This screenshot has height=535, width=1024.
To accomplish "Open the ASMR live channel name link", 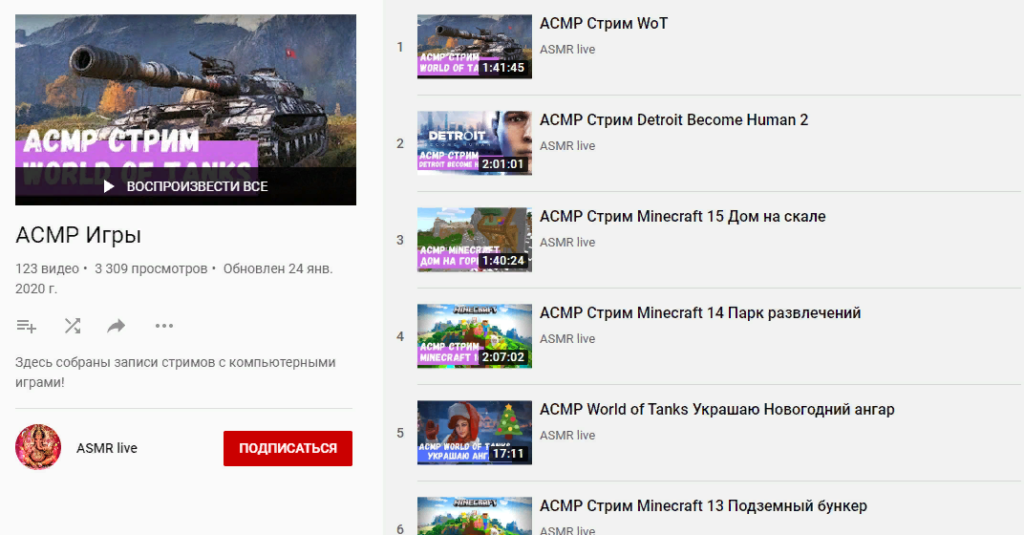I will pyautogui.click(x=107, y=448).
